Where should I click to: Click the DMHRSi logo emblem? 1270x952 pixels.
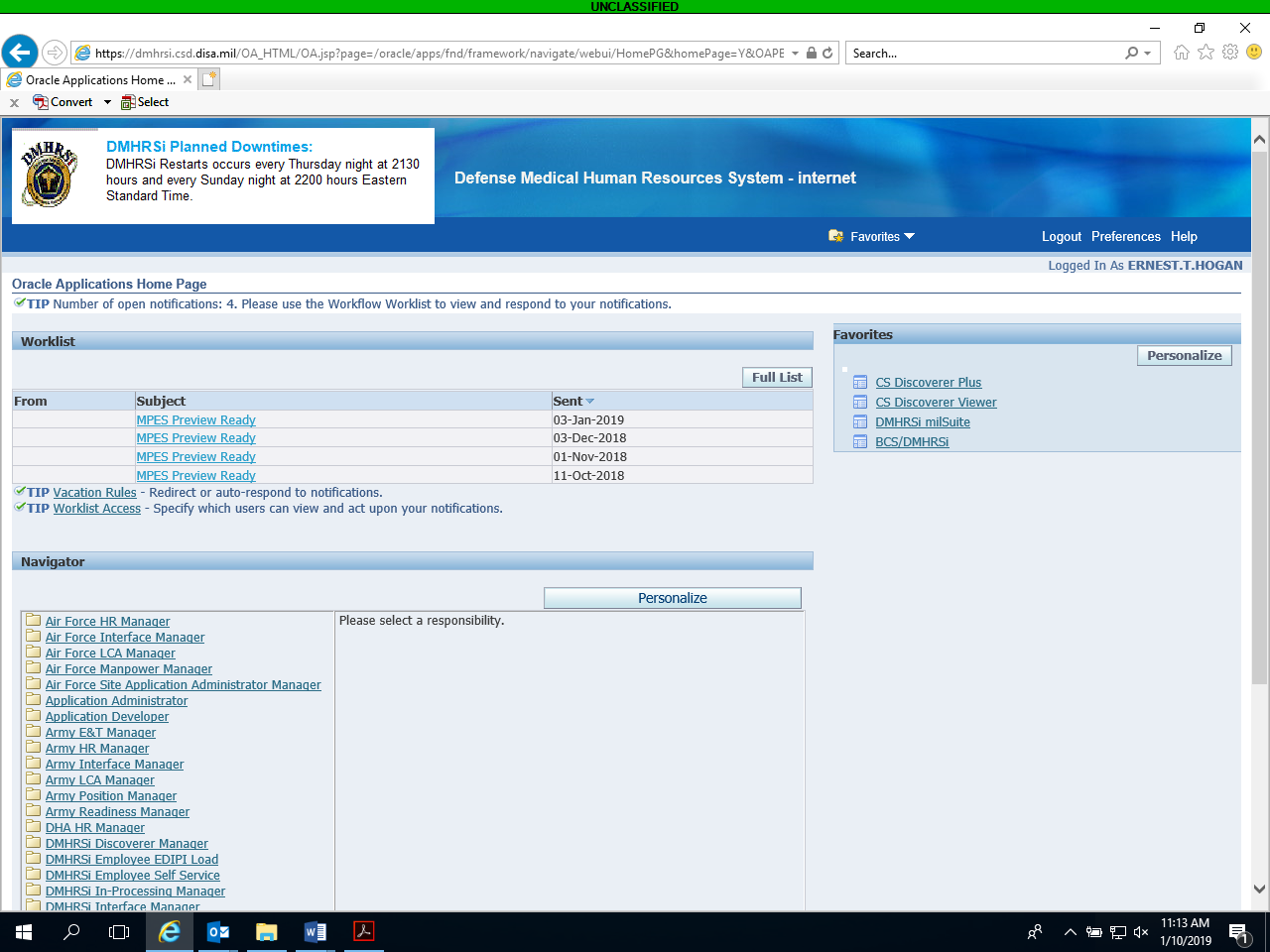(49, 175)
